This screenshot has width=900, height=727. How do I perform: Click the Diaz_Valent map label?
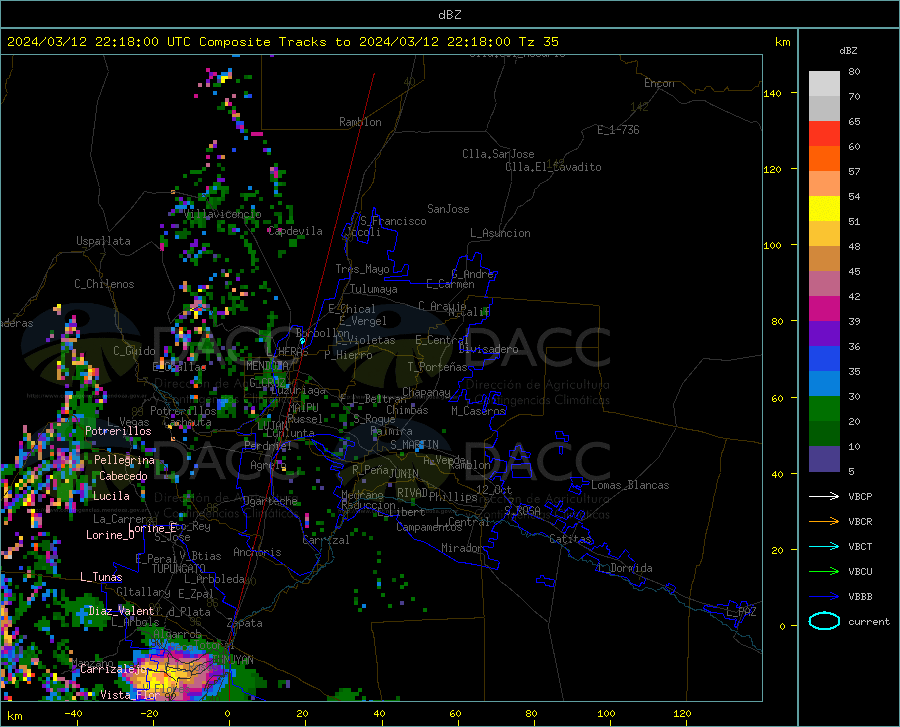coord(121,611)
